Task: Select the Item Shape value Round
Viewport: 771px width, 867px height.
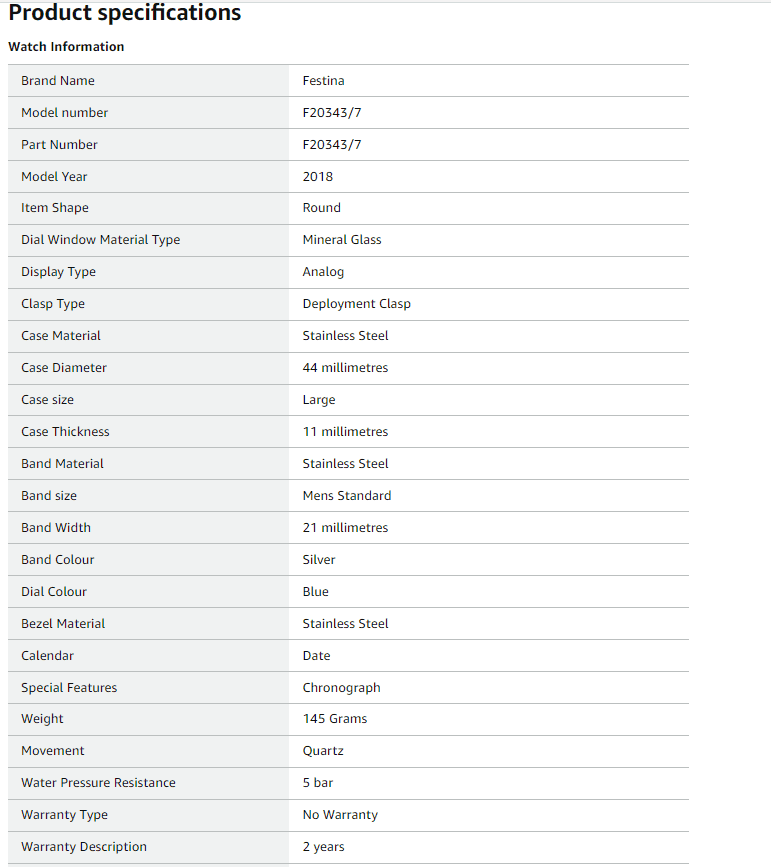Action: [x=321, y=208]
